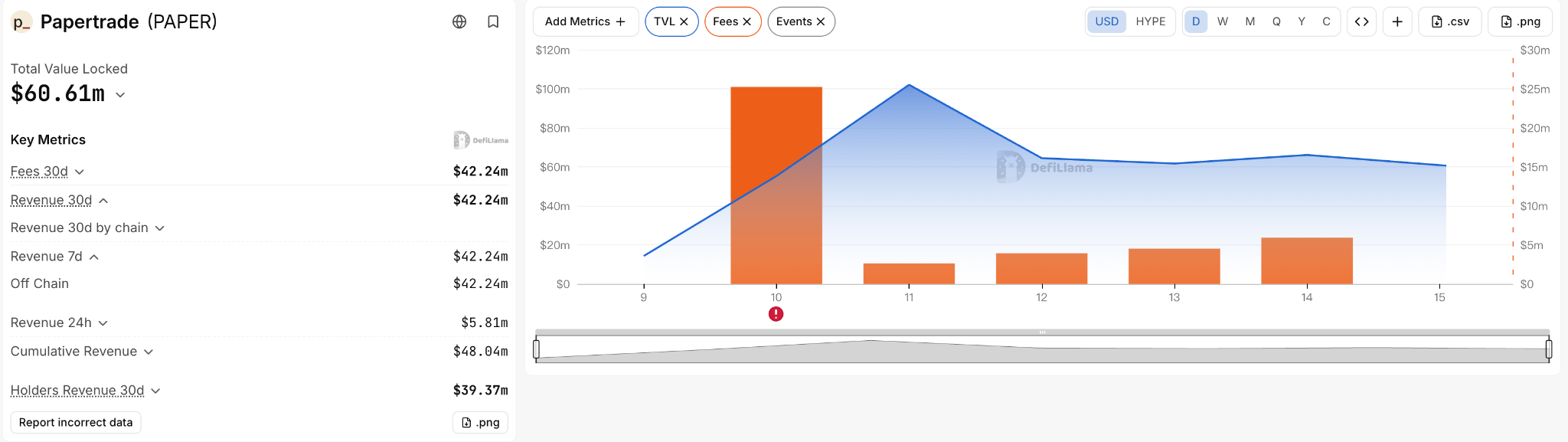Image resolution: width=1568 pixels, height=442 pixels.
Task: Collapse the Revenue 30d row
Action: tap(103, 201)
